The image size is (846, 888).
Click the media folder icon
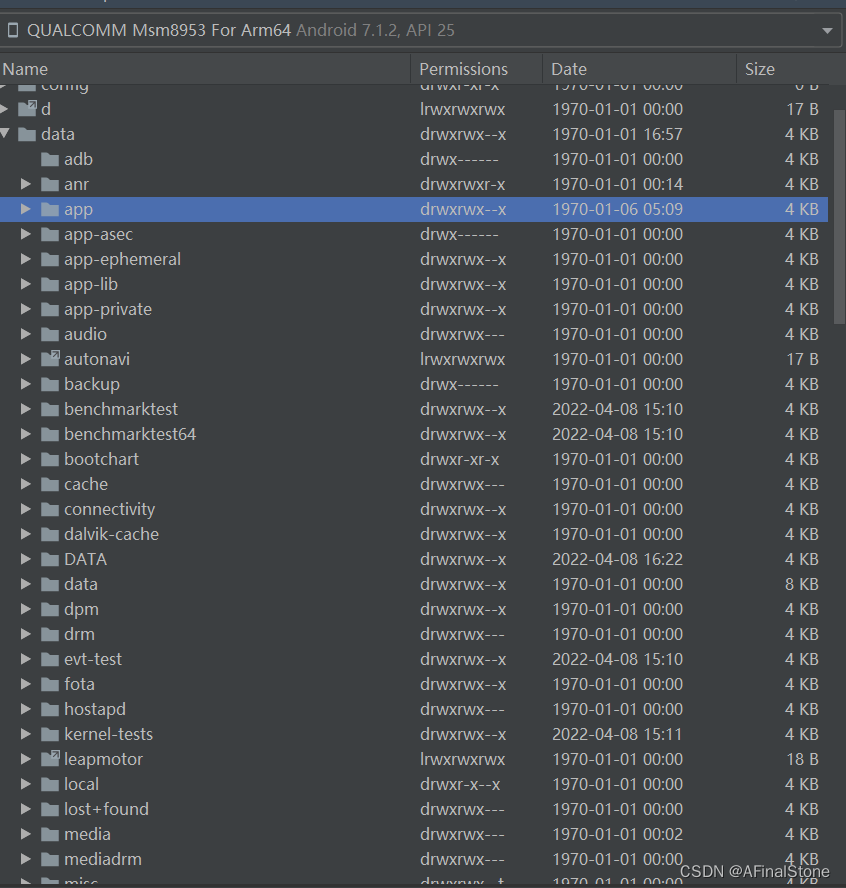pyautogui.click(x=50, y=834)
